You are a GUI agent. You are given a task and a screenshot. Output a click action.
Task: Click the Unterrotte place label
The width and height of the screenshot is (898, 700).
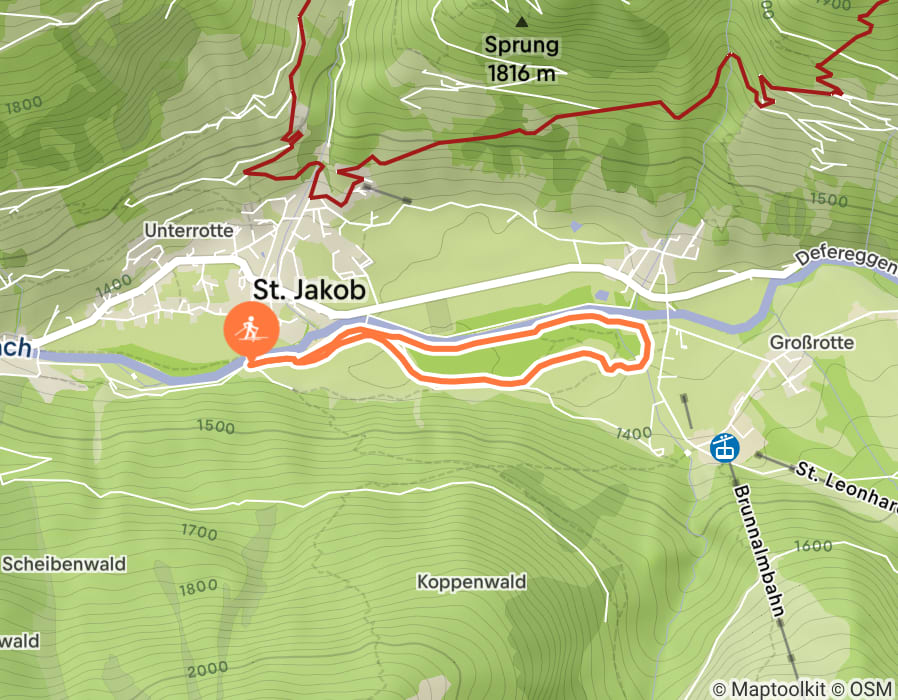(189, 231)
